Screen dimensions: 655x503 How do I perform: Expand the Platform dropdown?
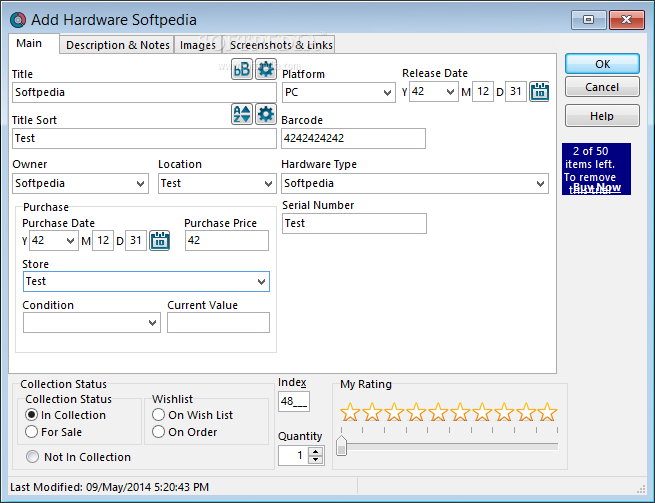tap(387, 92)
